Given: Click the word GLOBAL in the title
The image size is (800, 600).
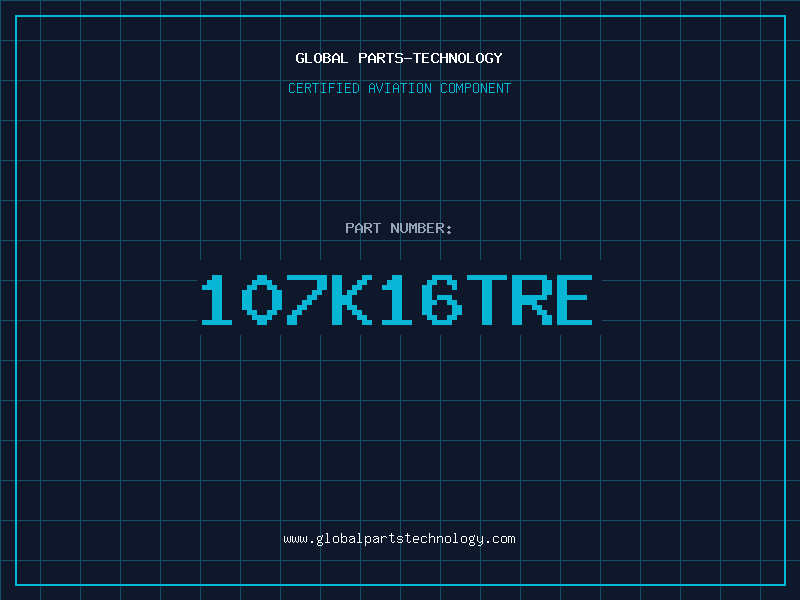Looking at the screenshot, I should click(322, 58).
